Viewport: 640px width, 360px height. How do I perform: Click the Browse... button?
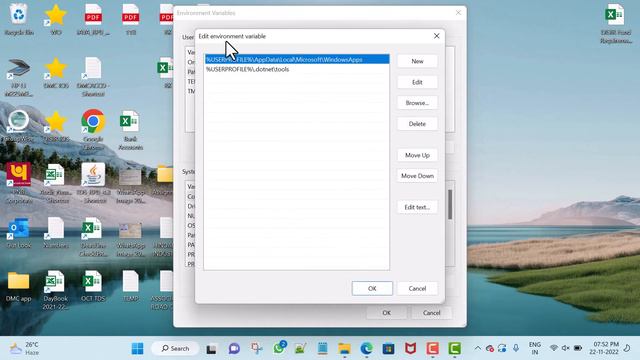click(x=417, y=103)
